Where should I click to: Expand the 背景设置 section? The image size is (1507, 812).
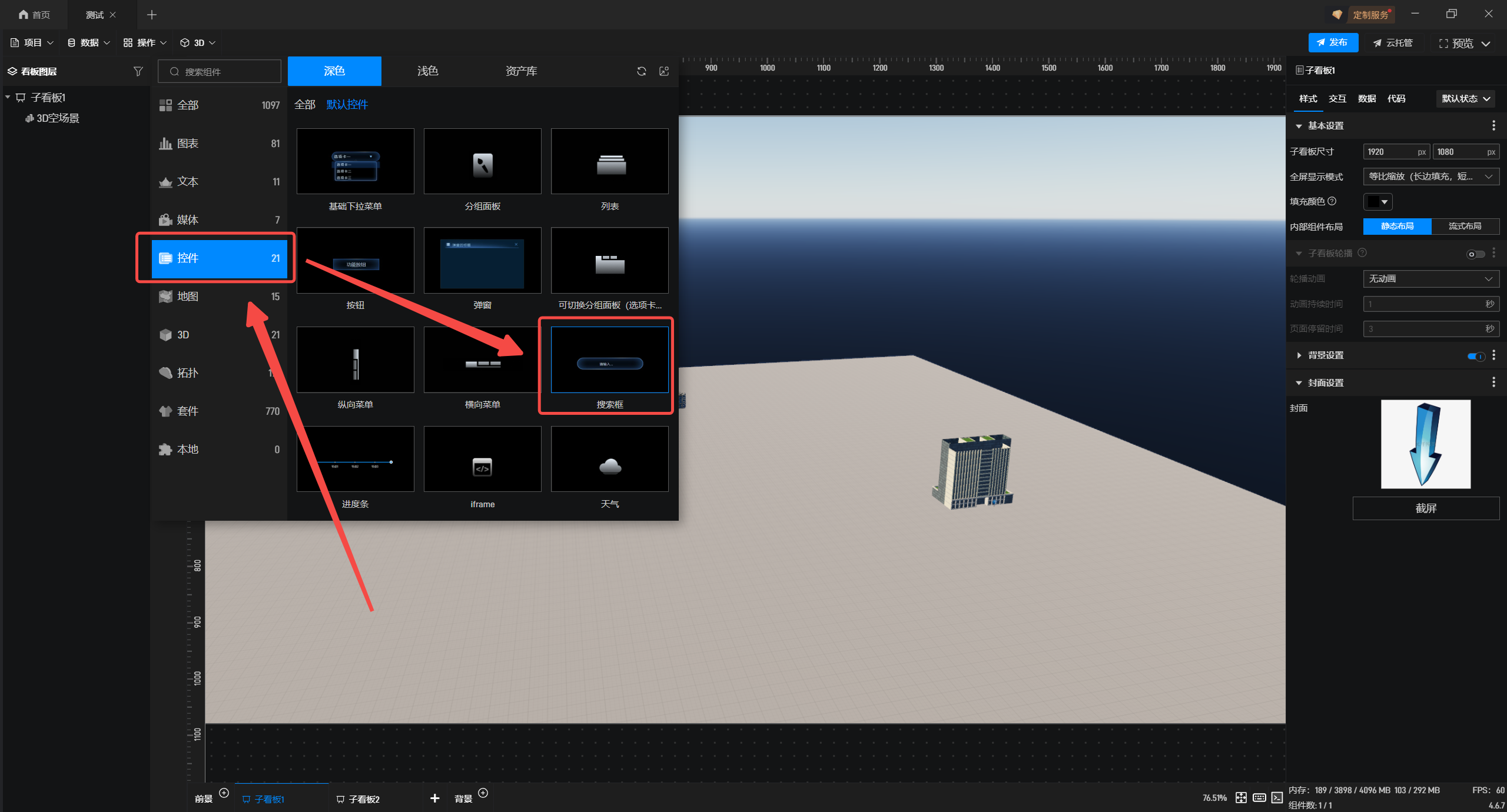click(1299, 355)
